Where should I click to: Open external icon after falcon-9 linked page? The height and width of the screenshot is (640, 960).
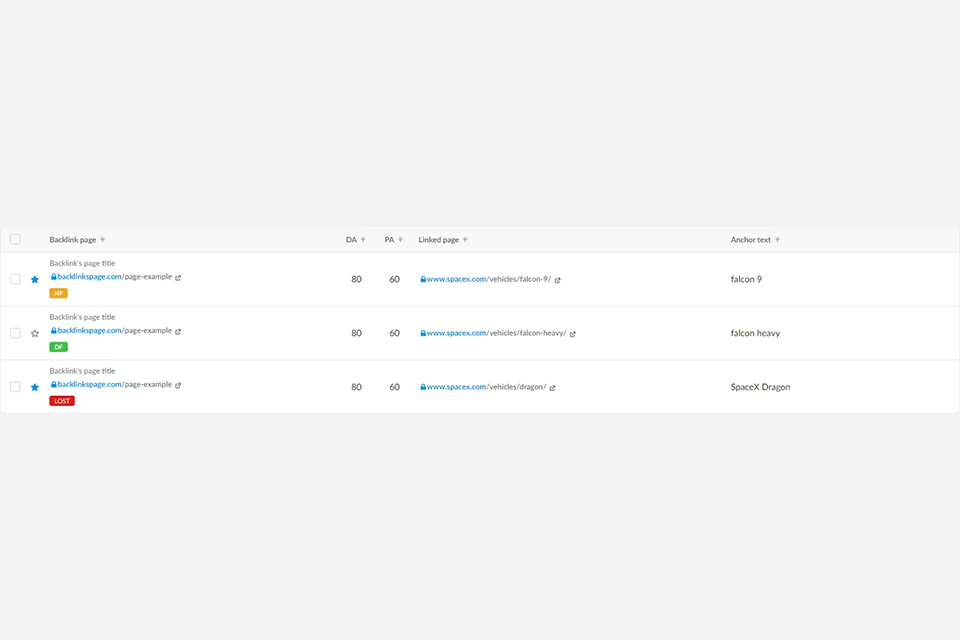558,280
